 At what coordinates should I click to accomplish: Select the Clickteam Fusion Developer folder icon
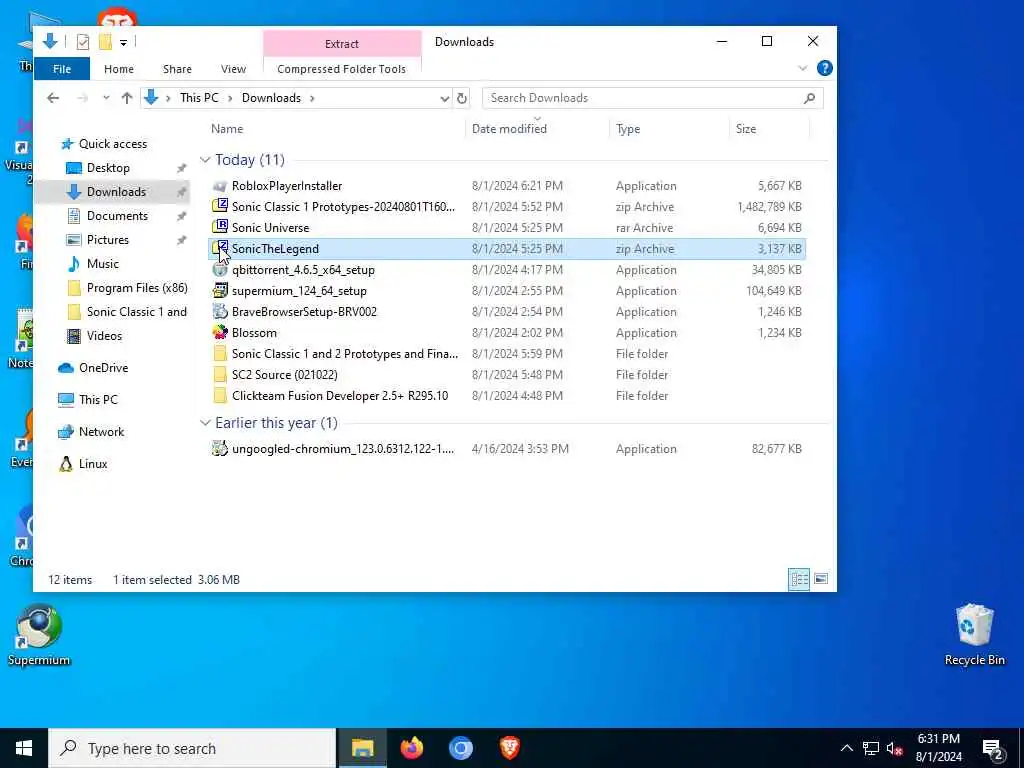220,396
